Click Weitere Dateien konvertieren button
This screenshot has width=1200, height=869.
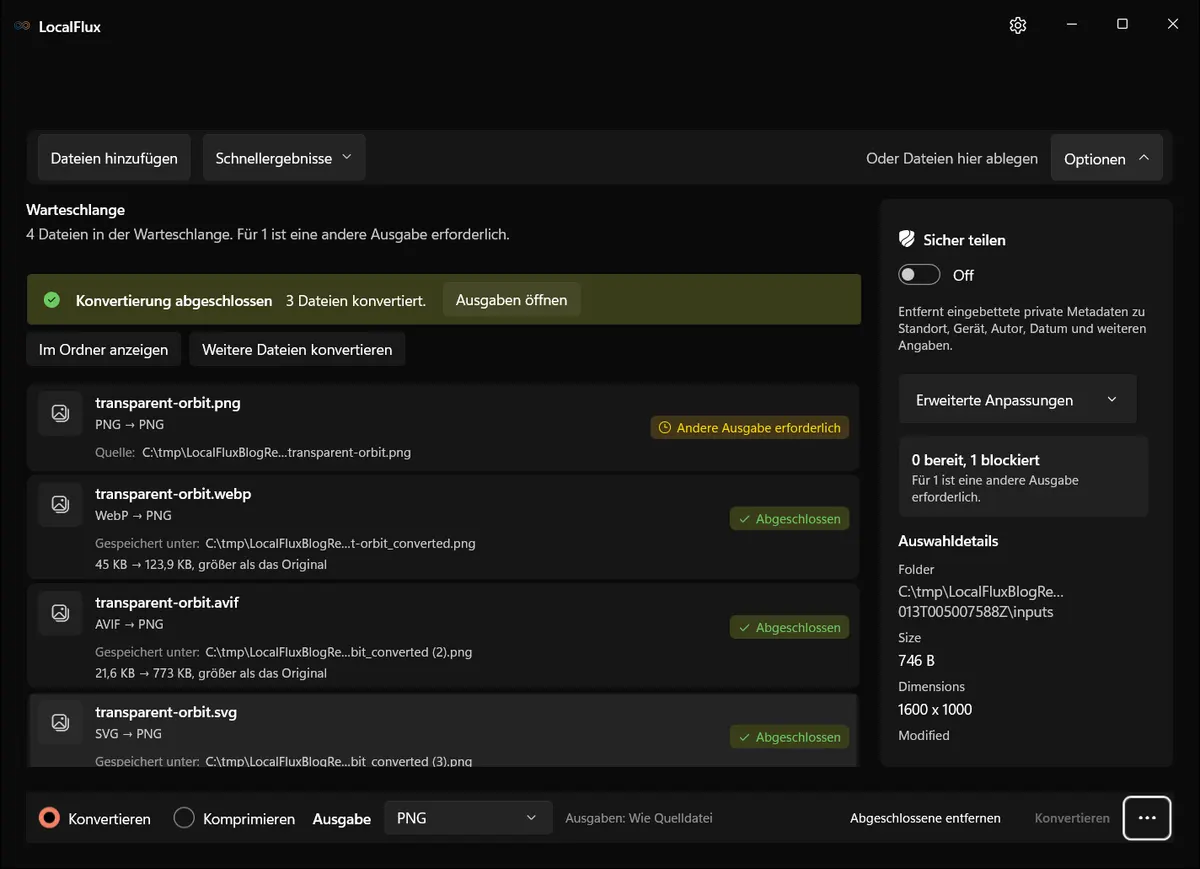pyautogui.click(x=297, y=350)
